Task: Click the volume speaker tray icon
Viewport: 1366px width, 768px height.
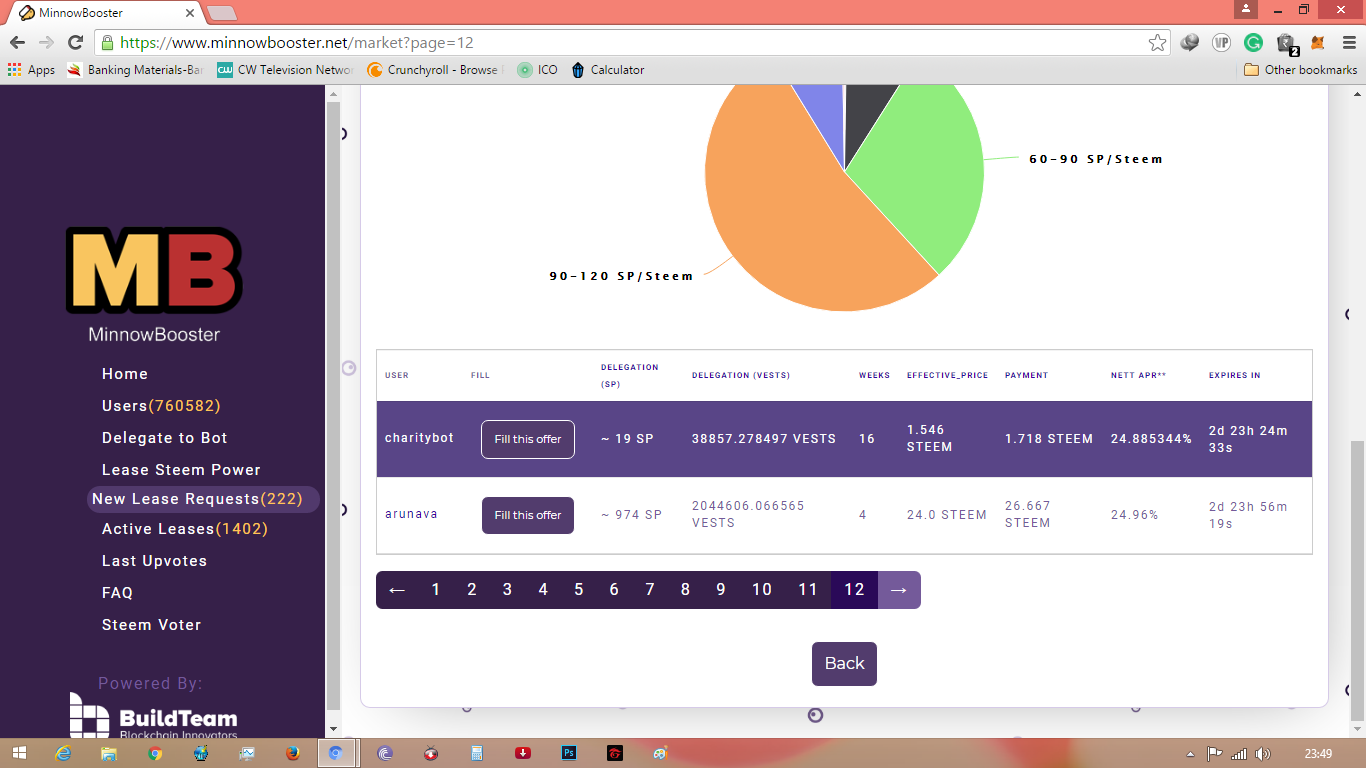Action: [1263, 754]
